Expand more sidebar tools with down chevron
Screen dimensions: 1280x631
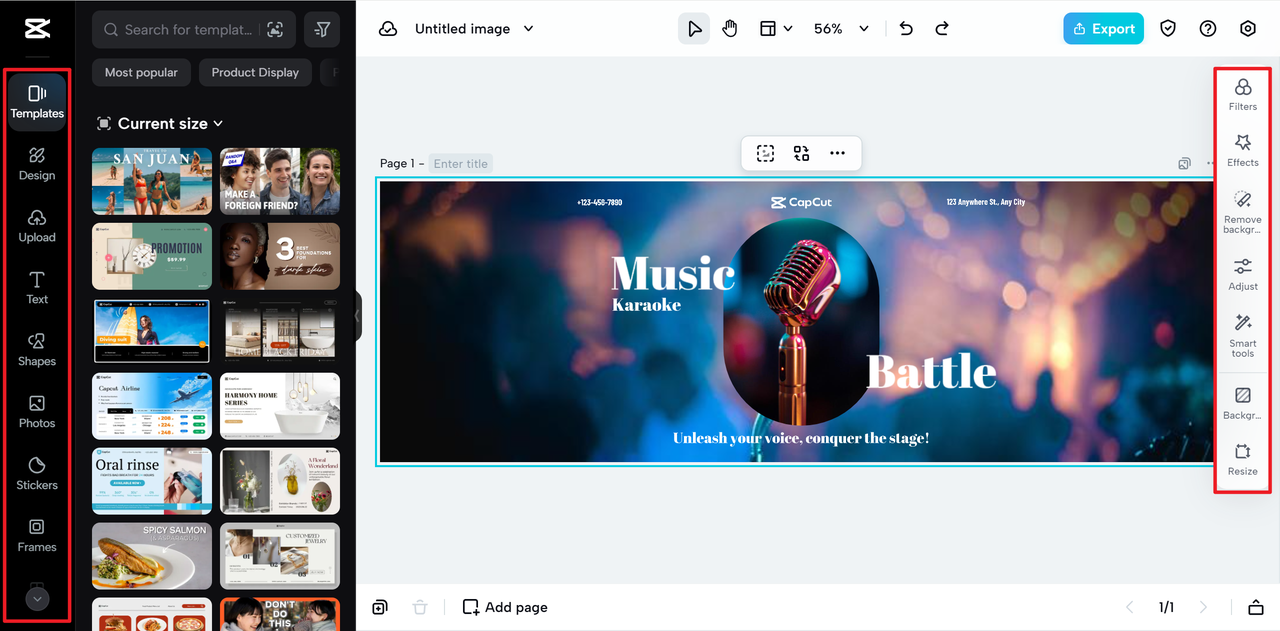point(37,599)
